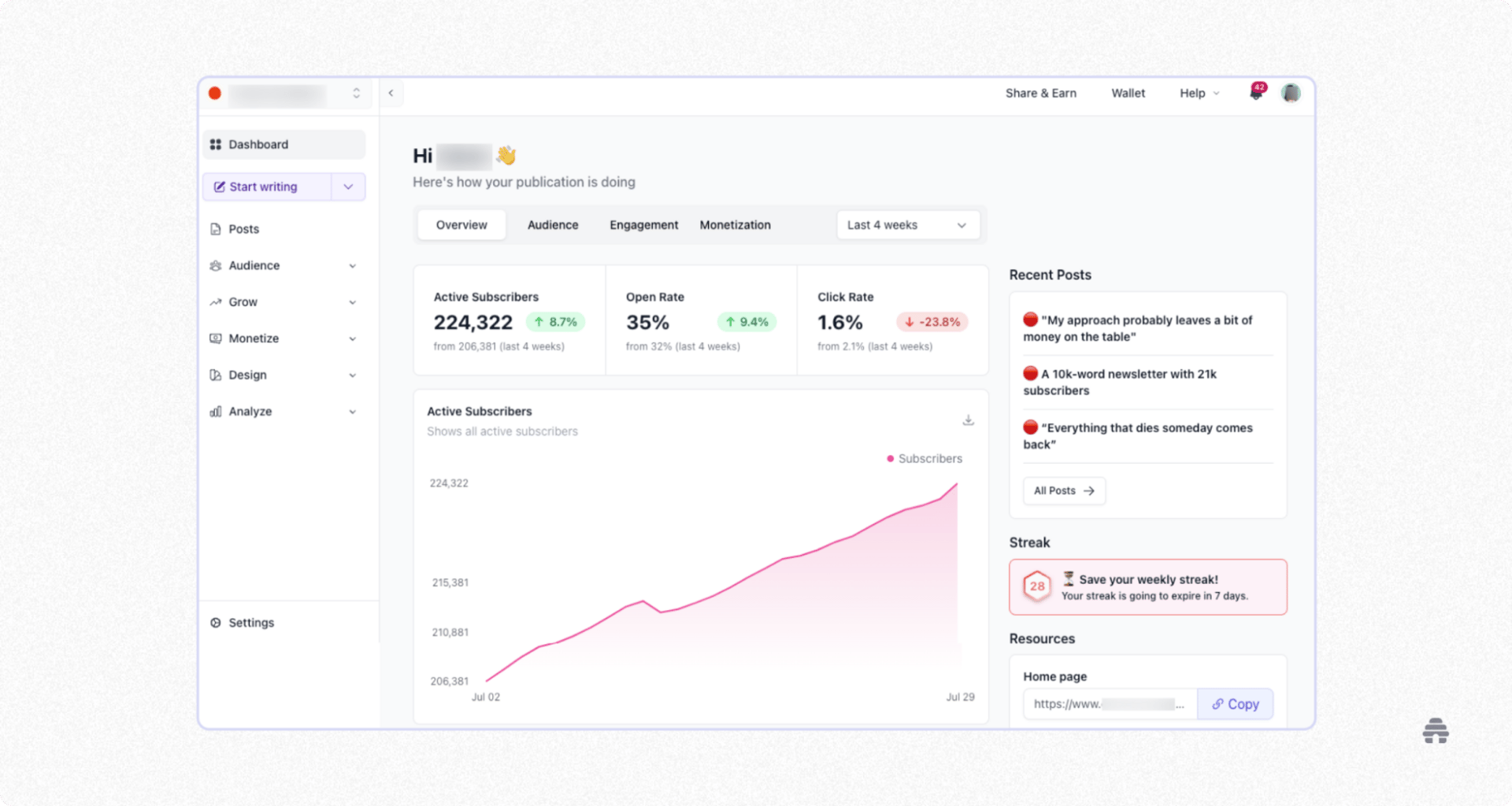Click the All Posts button

pos(1063,490)
